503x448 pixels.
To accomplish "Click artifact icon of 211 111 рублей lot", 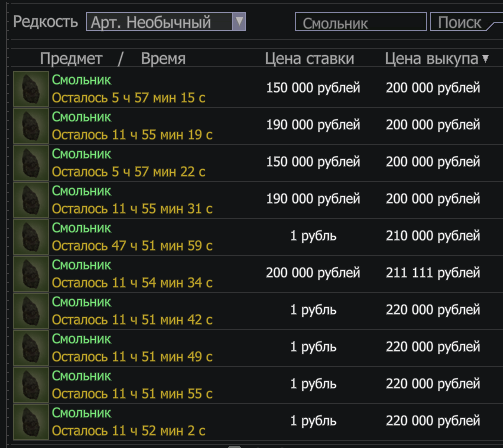I will coord(31,274).
